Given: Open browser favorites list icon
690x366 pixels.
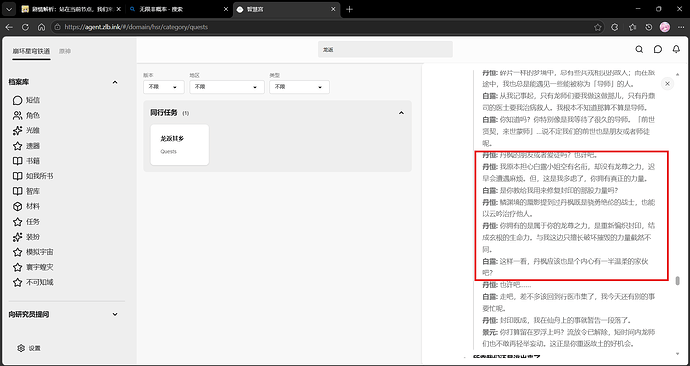Looking at the screenshot, I should coord(632,27).
